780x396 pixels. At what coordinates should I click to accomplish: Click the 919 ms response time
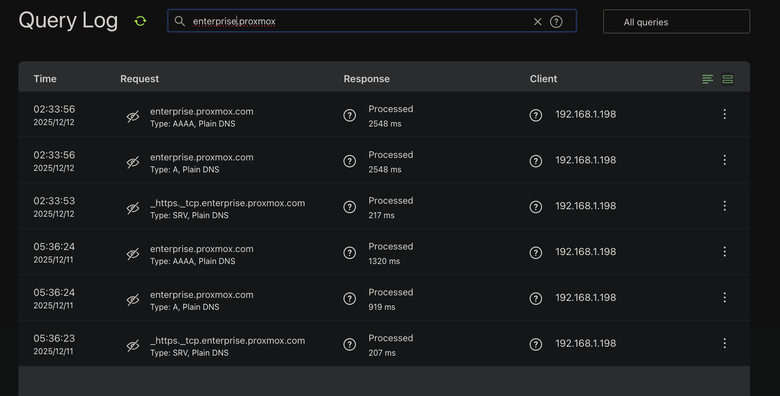(x=382, y=307)
